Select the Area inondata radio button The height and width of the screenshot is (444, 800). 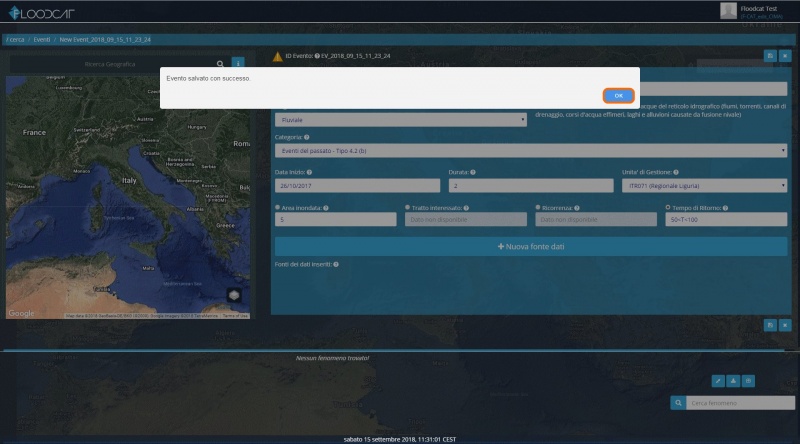click(x=277, y=208)
